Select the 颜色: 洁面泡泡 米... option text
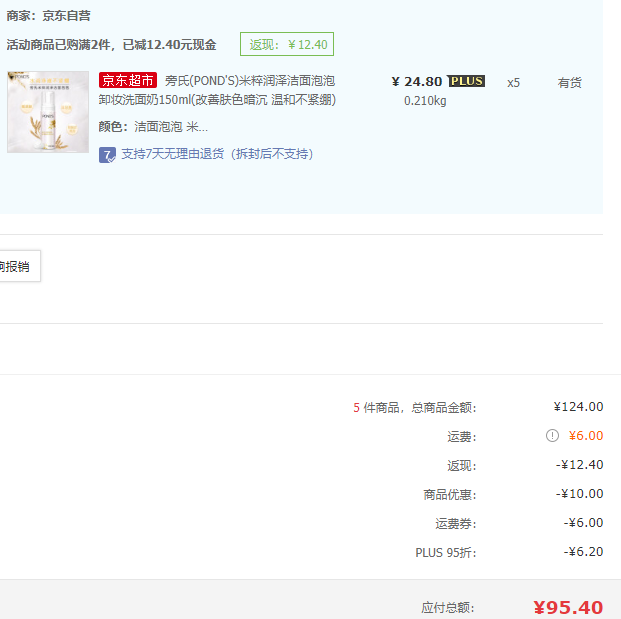The image size is (621, 619). [153, 127]
